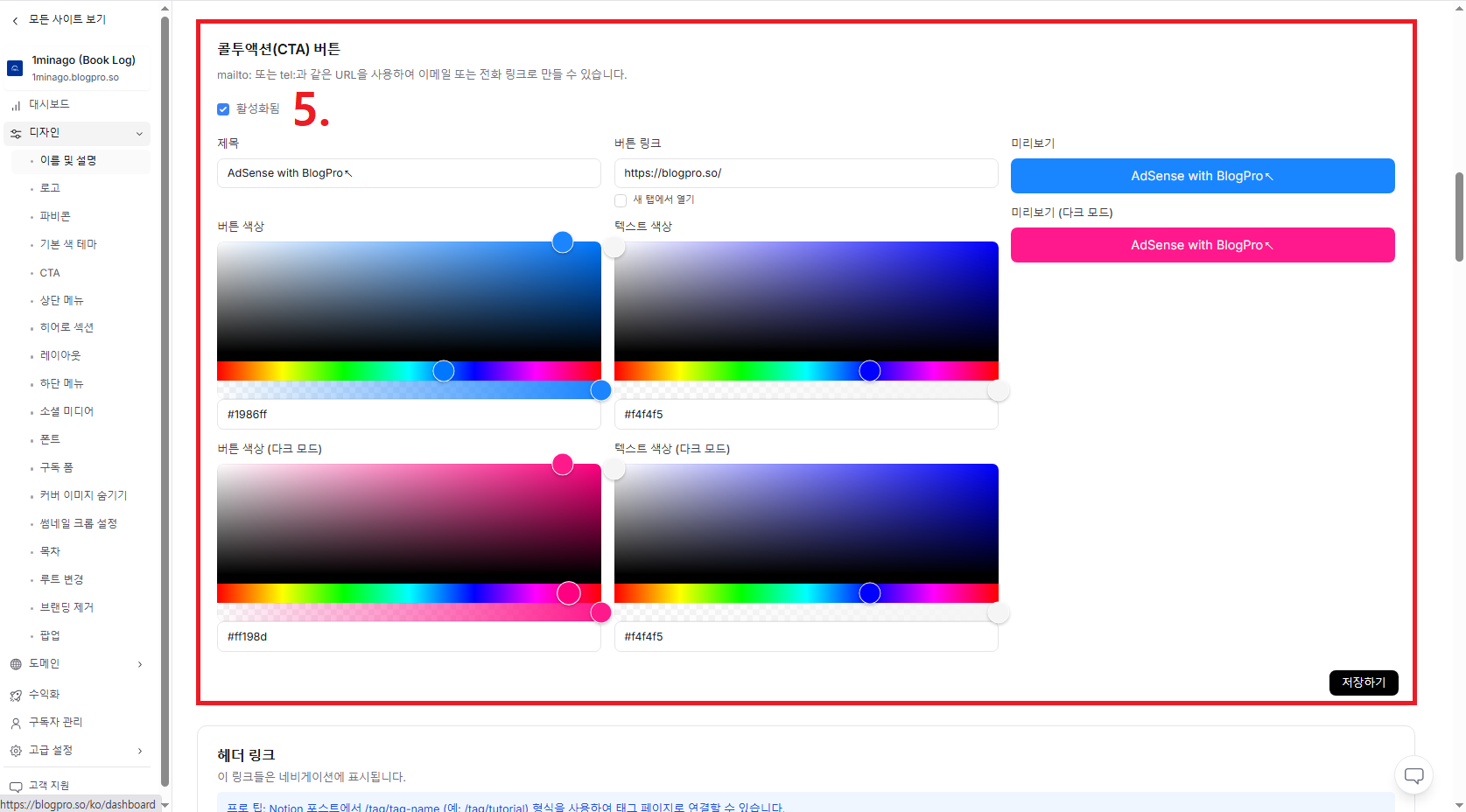Click the 저장하기 save button
The image size is (1466, 812).
pyautogui.click(x=1363, y=682)
